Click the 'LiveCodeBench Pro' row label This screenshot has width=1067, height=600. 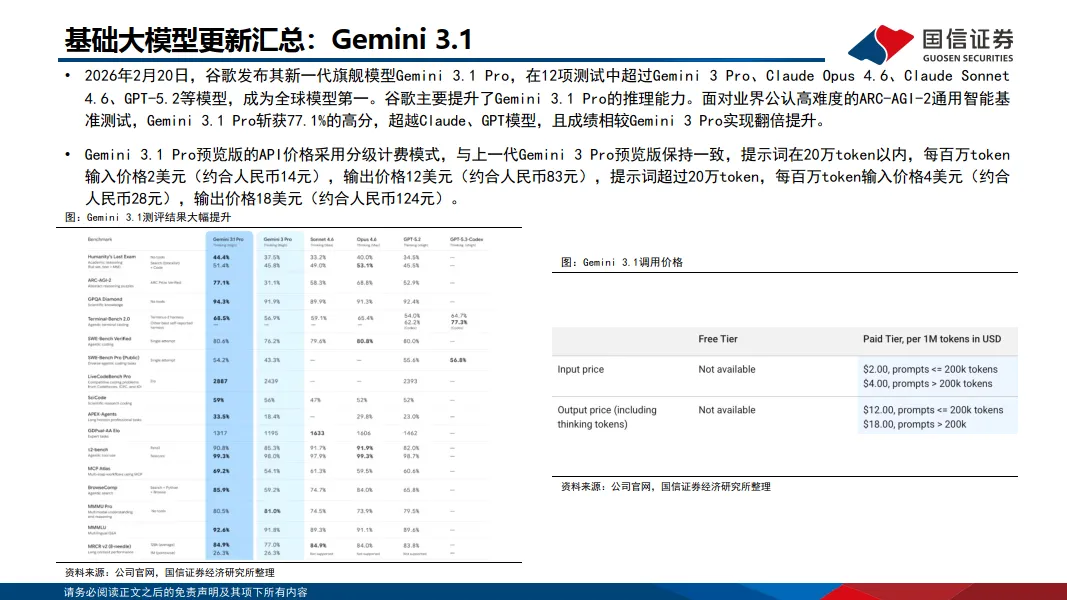click(x=109, y=376)
